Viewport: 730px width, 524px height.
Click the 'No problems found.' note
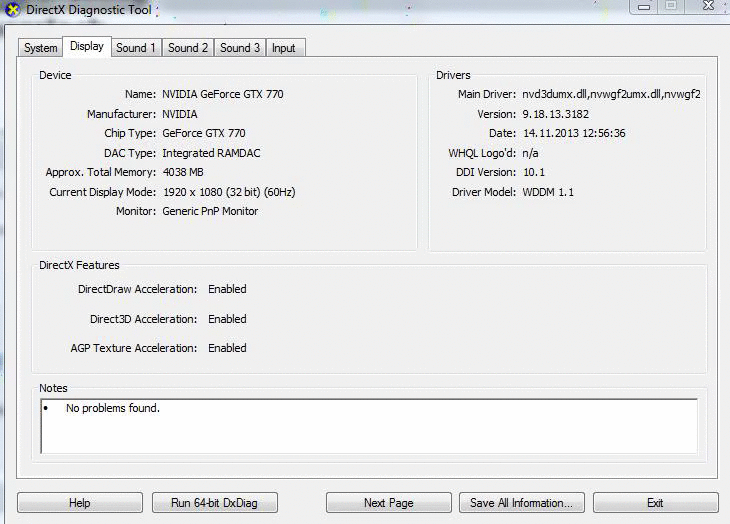tap(113, 408)
